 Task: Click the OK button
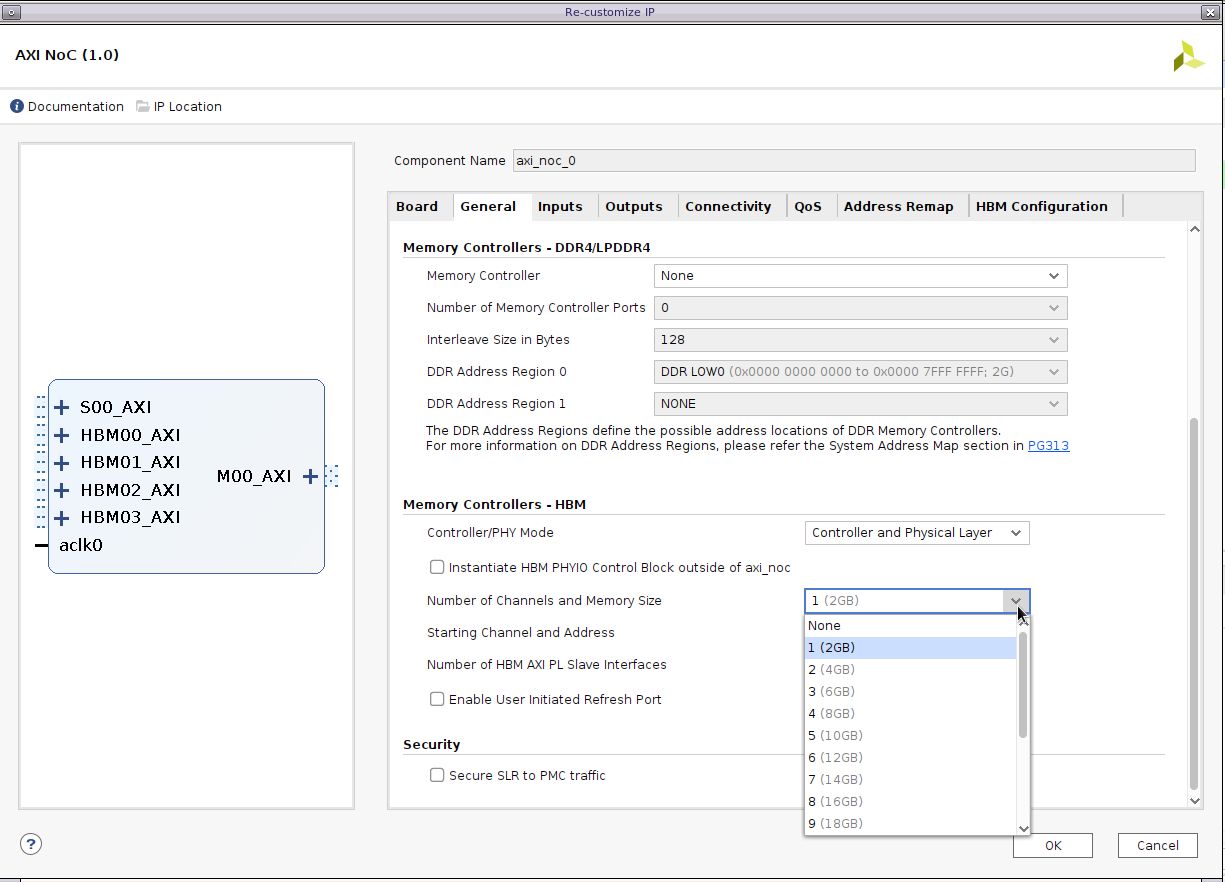pyautogui.click(x=1052, y=845)
